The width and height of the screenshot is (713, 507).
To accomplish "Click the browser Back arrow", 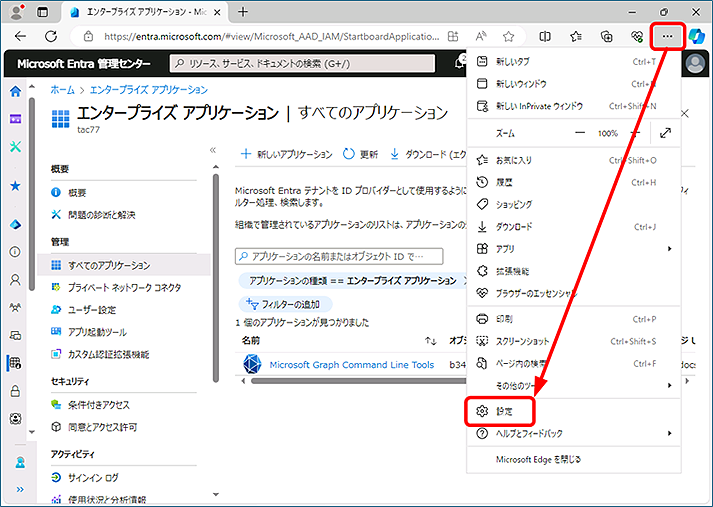I will click(x=20, y=36).
